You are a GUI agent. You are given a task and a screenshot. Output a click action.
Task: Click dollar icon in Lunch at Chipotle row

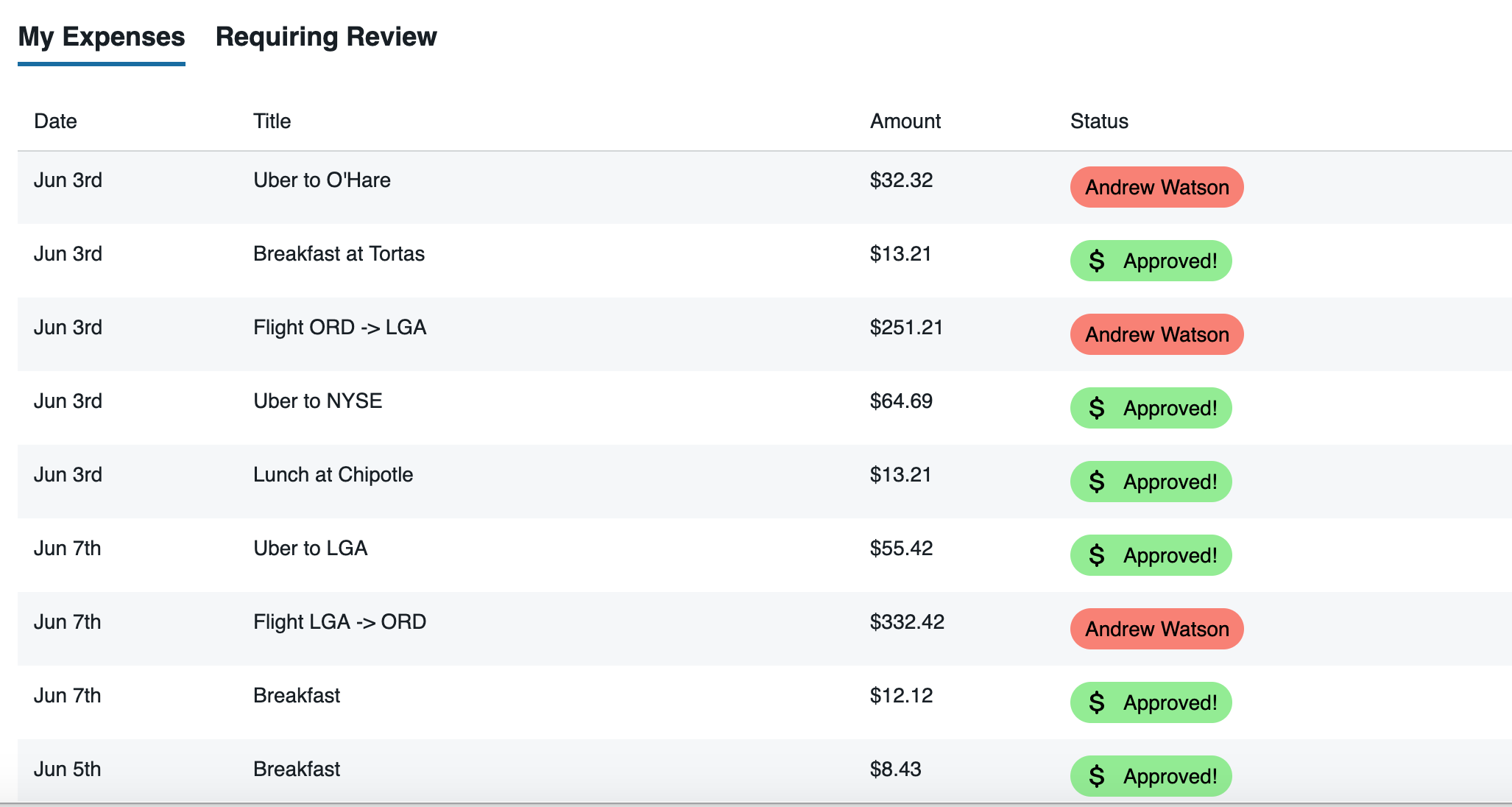(1097, 482)
